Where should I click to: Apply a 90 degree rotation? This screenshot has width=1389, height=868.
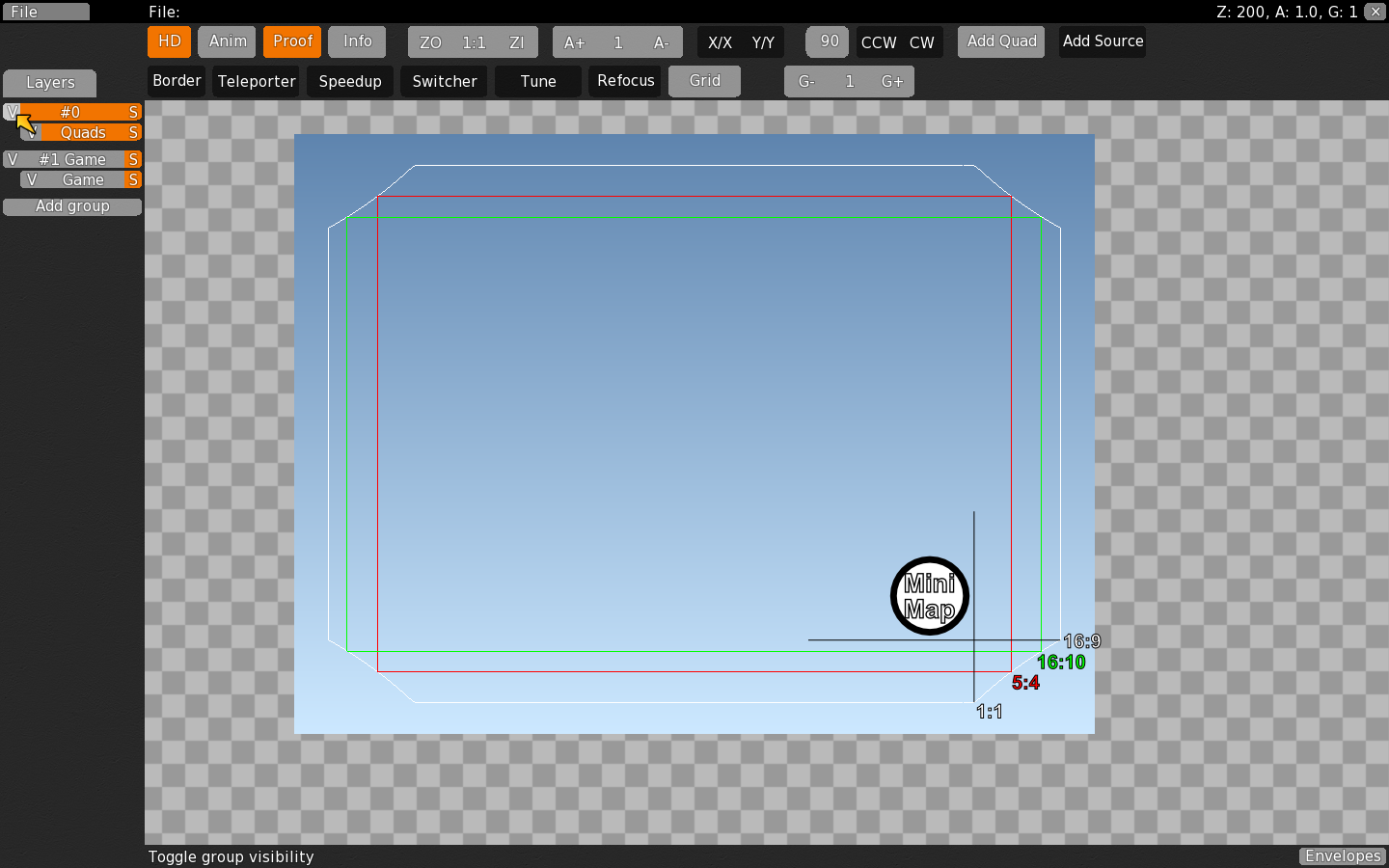click(827, 42)
